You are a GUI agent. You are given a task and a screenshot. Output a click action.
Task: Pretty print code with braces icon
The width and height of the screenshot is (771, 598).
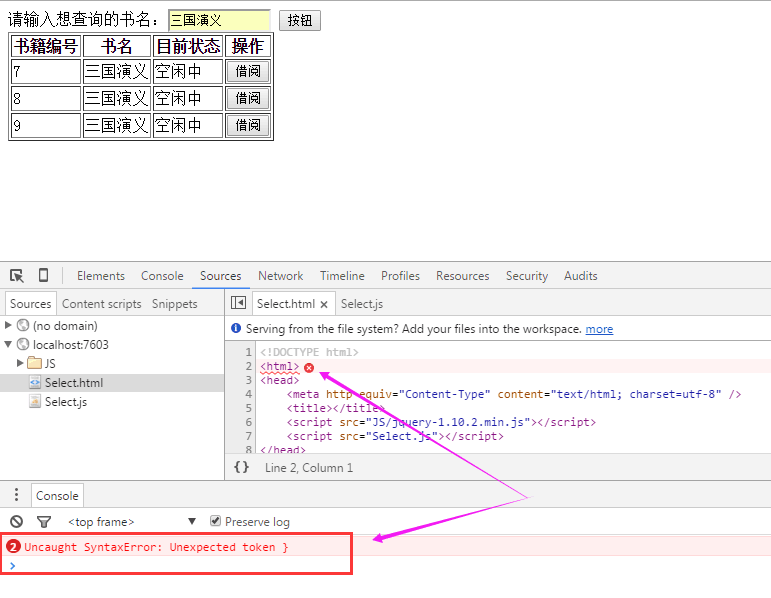click(241, 467)
